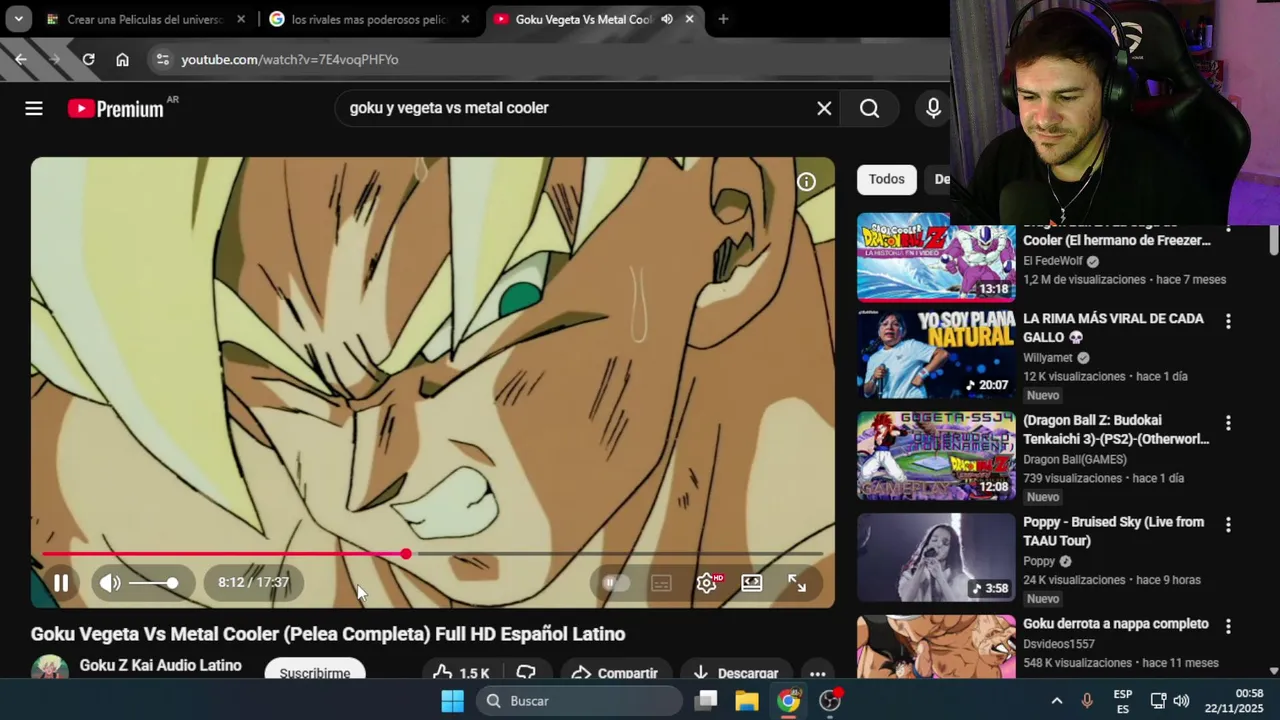Open options menu for Poppy Bruised Sky
The image size is (1280, 720).
tap(1228, 524)
